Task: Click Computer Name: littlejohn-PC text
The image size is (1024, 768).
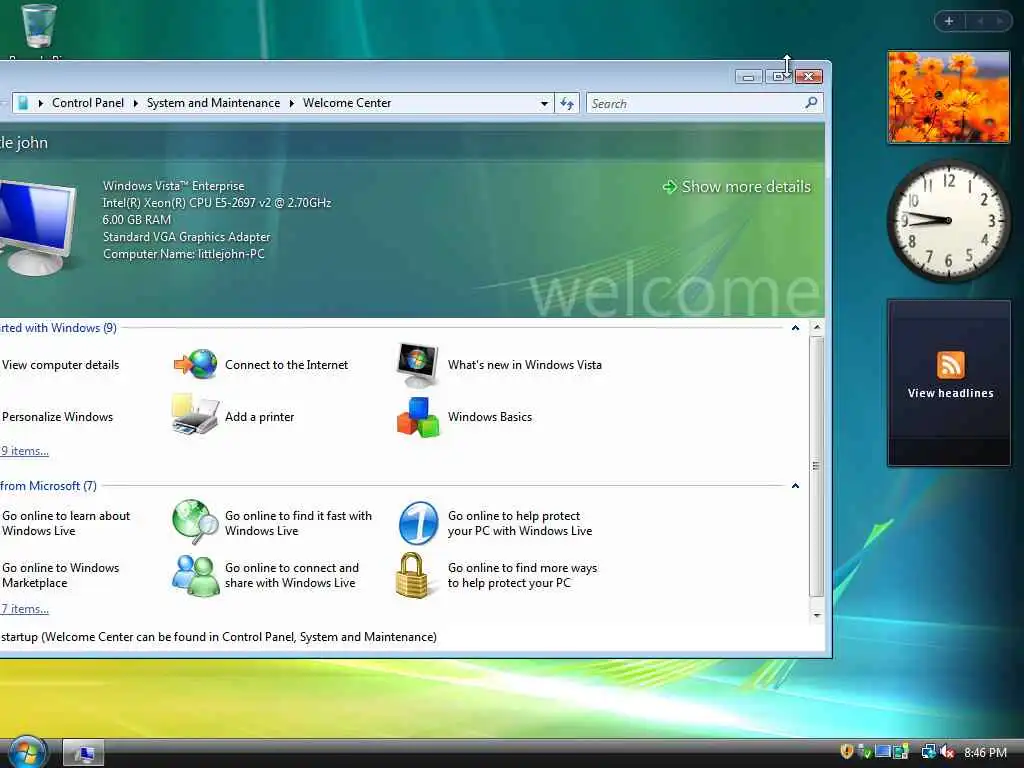Action: [x=184, y=254]
